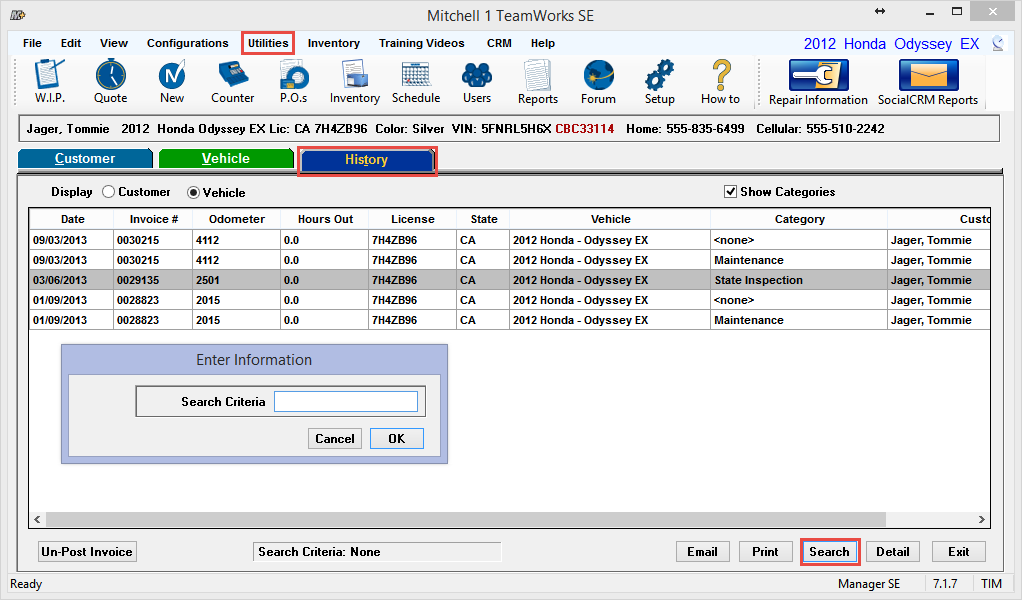Screen dimensions: 1022x600
Task: Click the Category column header
Action: click(x=799, y=219)
